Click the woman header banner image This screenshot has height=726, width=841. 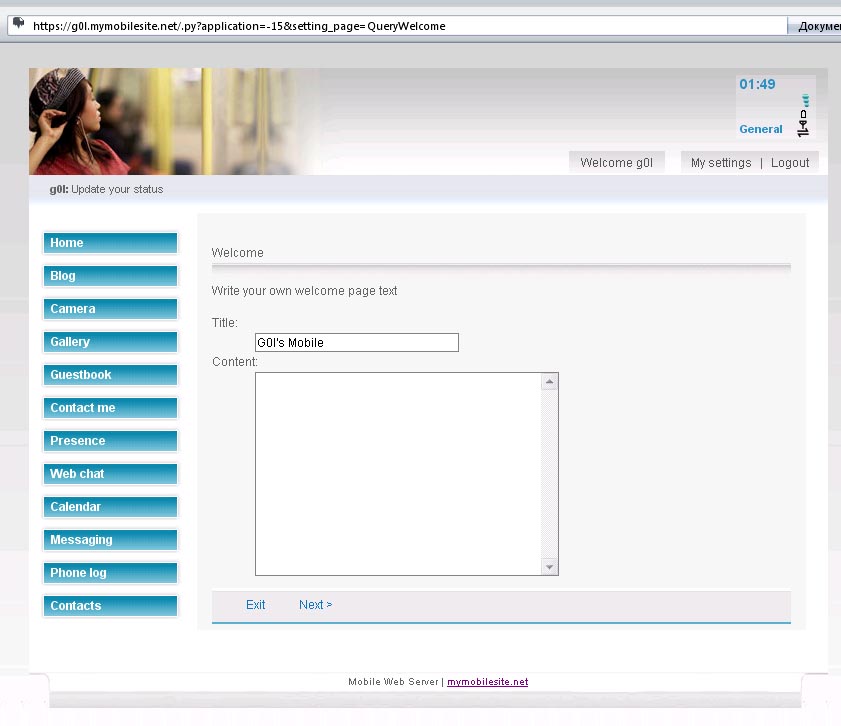click(x=174, y=121)
